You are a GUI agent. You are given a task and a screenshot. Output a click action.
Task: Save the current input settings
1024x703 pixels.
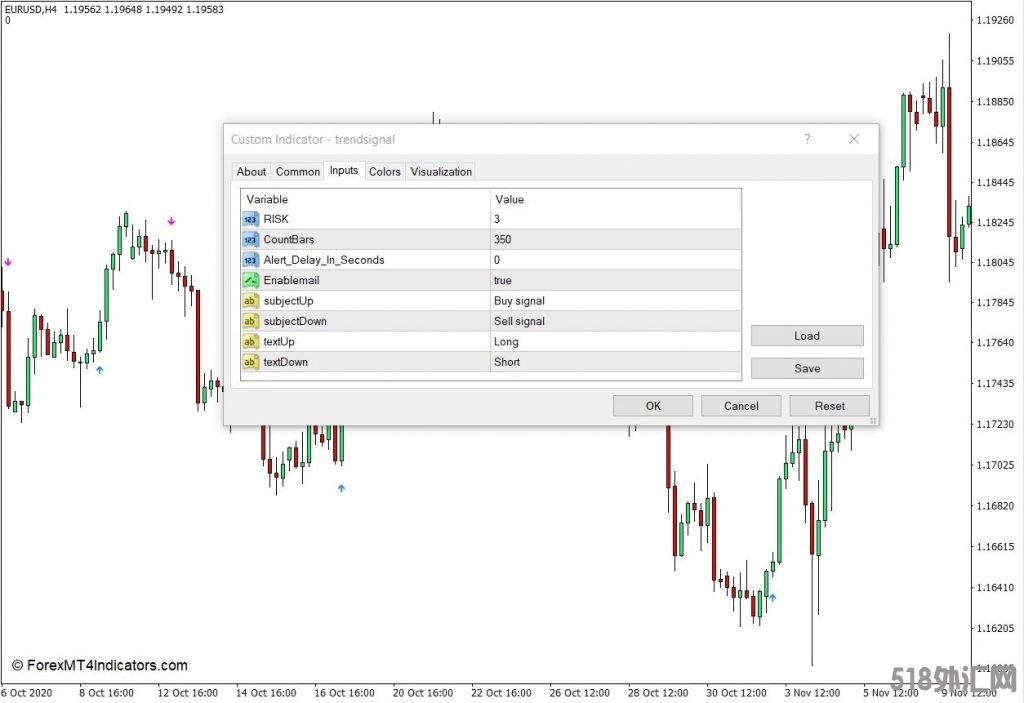click(806, 368)
